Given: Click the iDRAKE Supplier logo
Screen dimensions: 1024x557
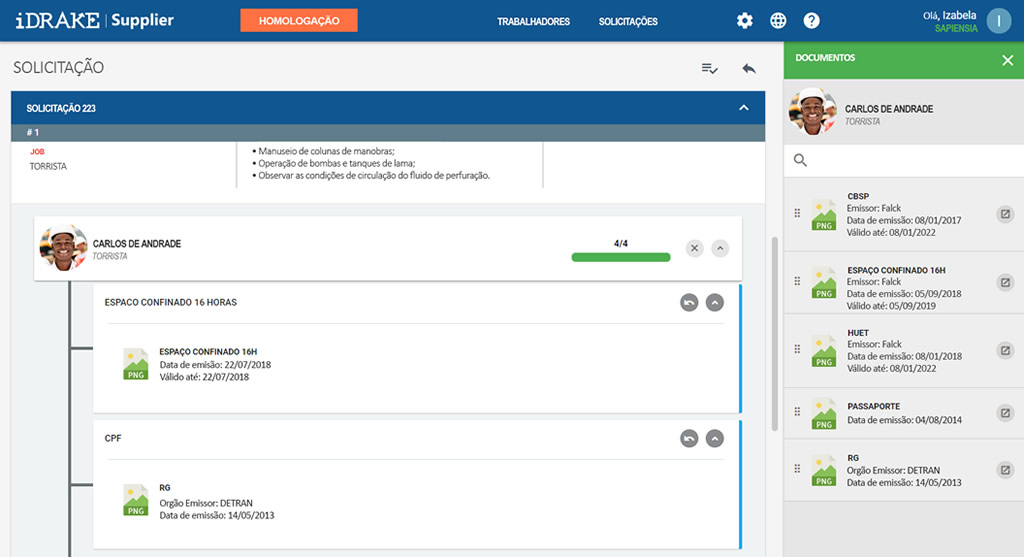Looking at the screenshot, I should click(x=95, y=20).
